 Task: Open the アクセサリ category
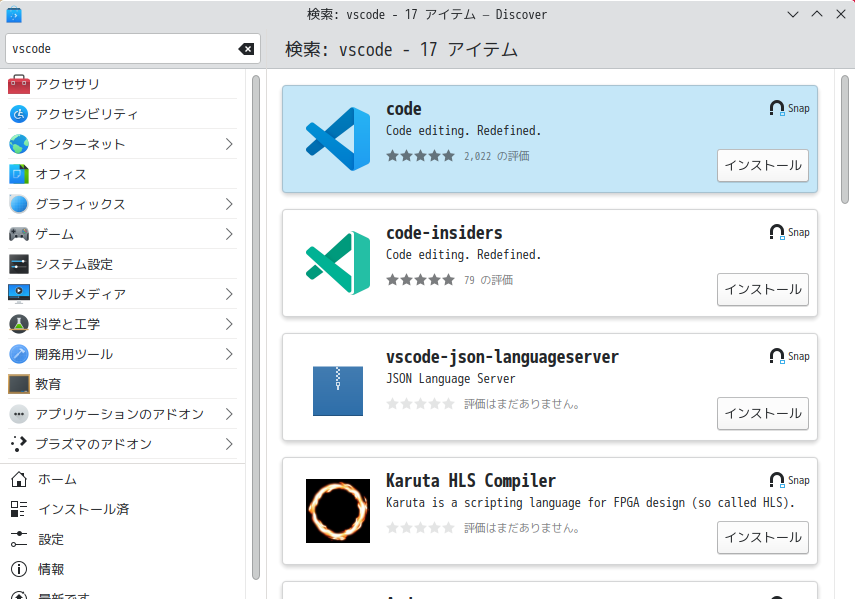[x=123, y=84]
